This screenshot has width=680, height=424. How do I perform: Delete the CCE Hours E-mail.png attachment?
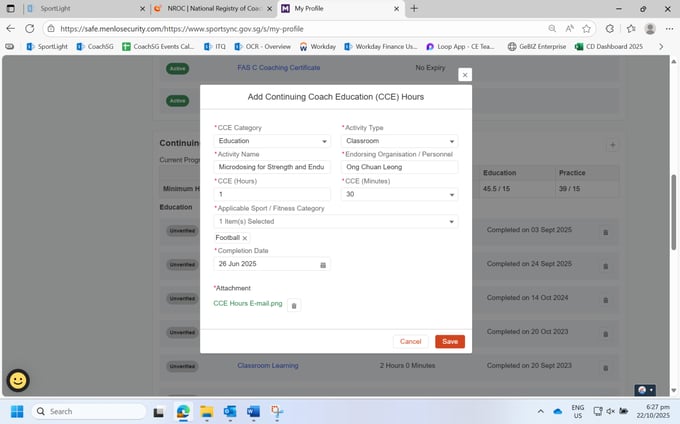coord(294,305)
